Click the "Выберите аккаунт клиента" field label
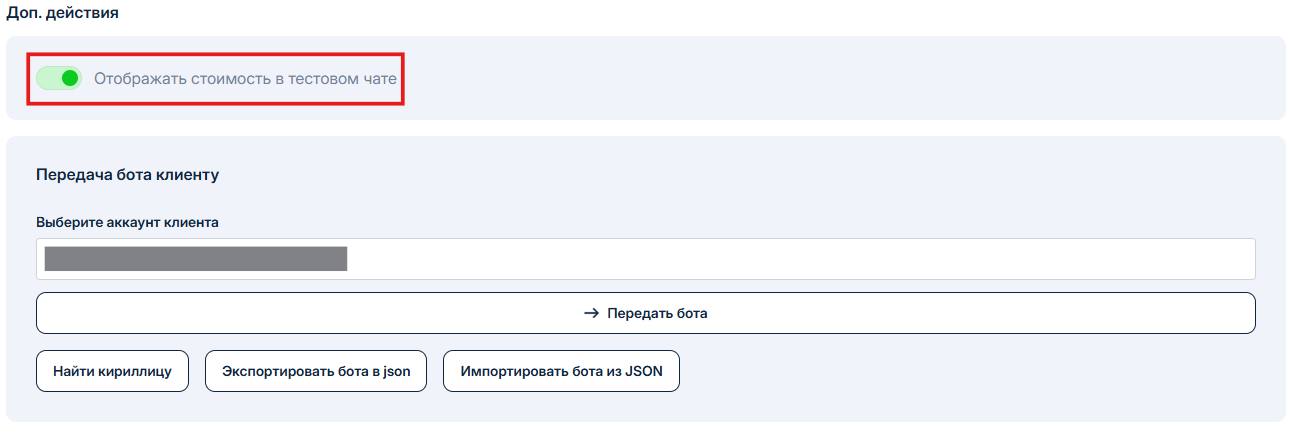 coord(127,222)
